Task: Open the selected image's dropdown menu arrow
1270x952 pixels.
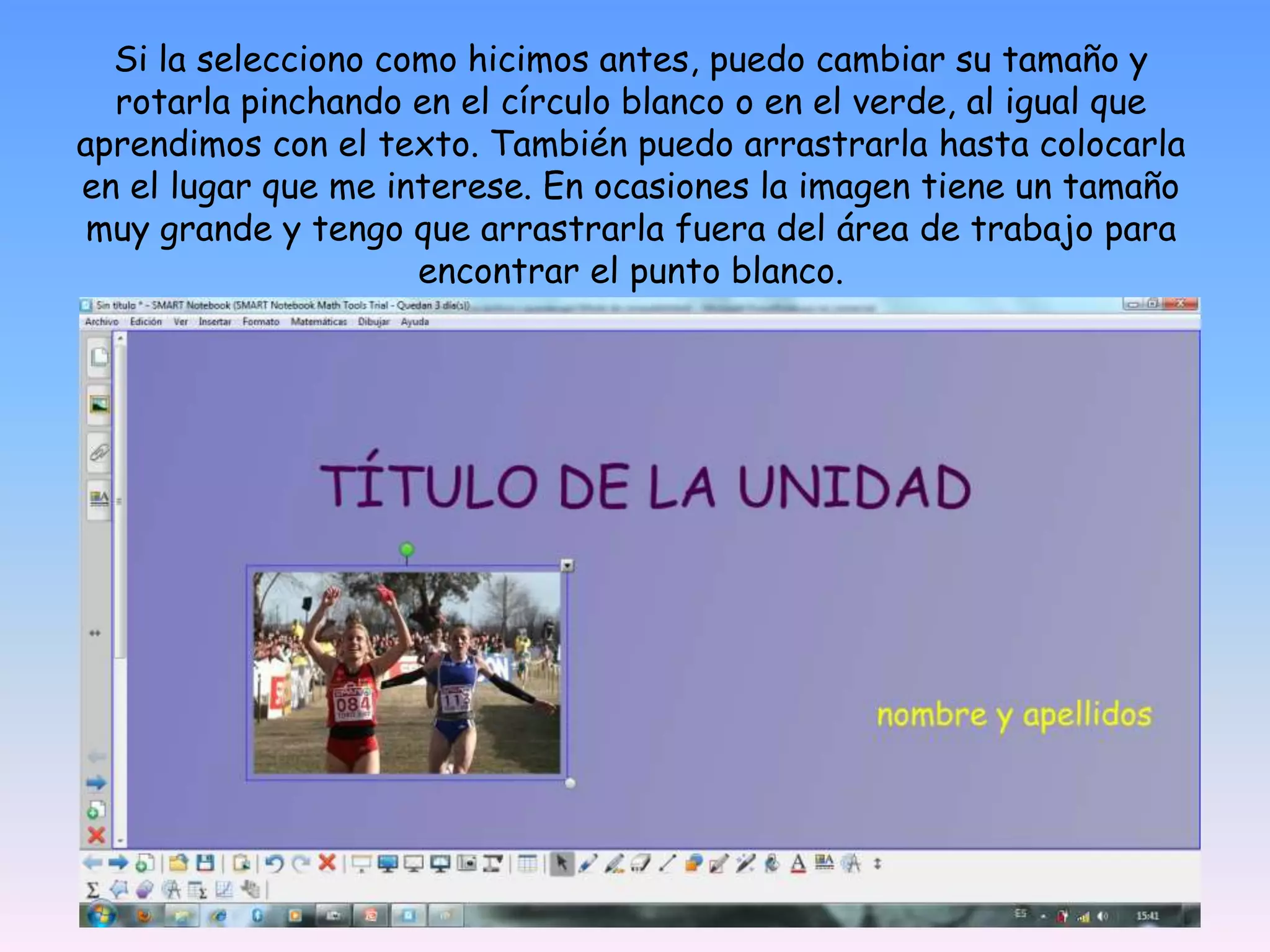Action: click(x=567, y=565)
